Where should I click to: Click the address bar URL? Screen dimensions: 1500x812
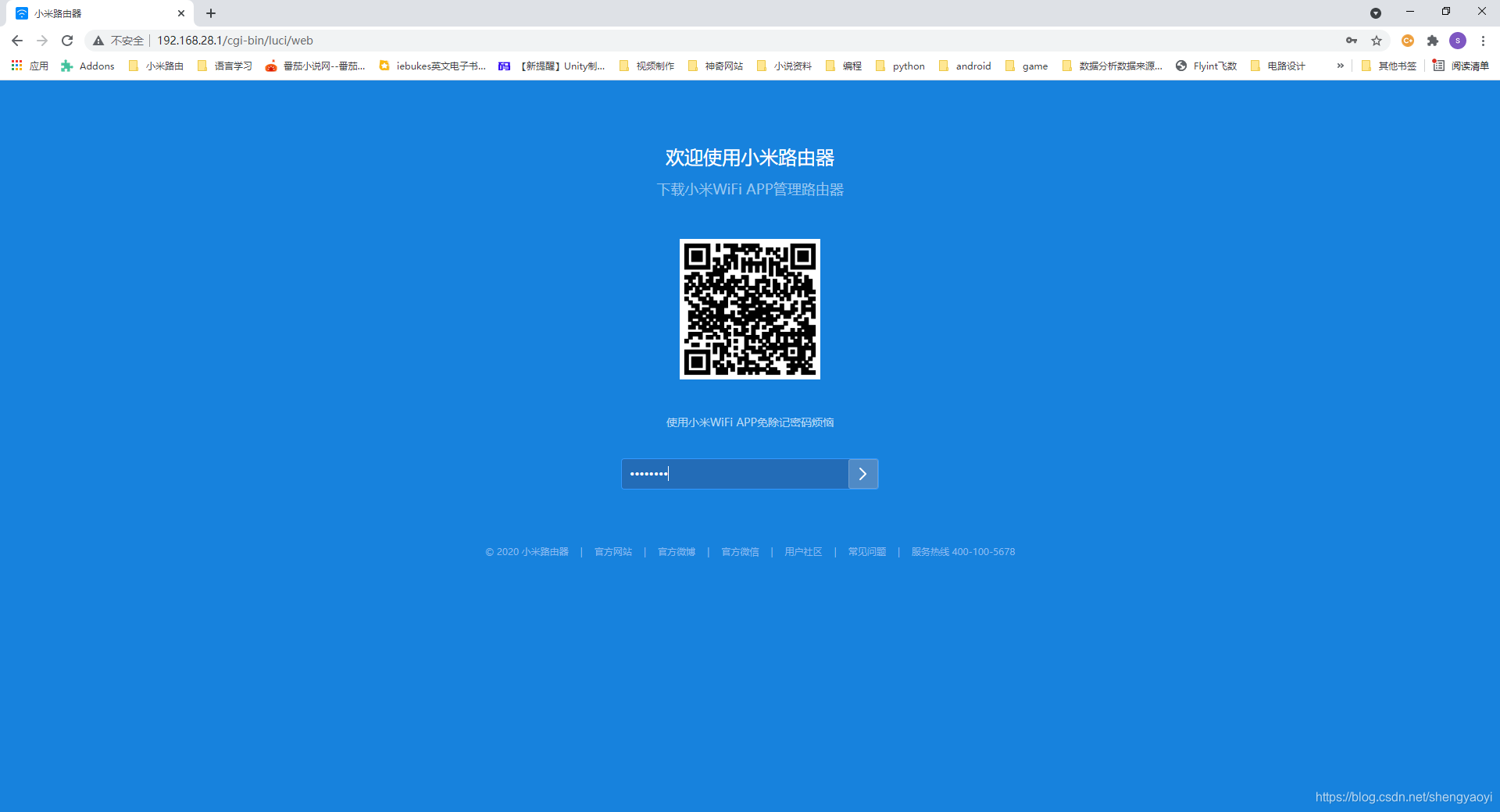coord(235,41)
